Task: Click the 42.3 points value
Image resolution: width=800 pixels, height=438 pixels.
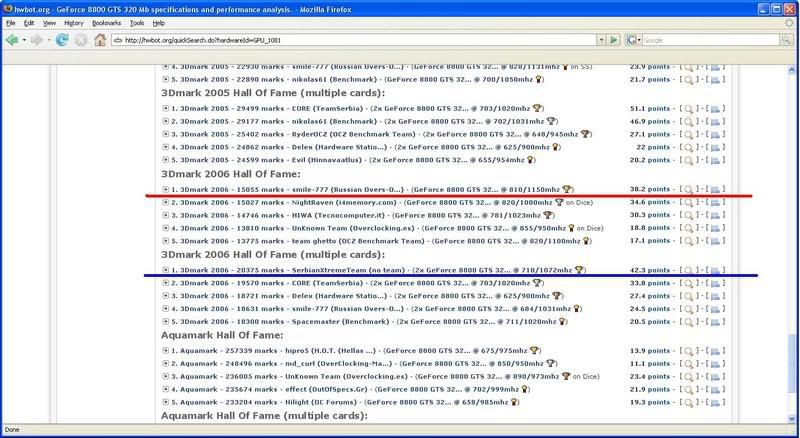Action: tap(649, 270)
